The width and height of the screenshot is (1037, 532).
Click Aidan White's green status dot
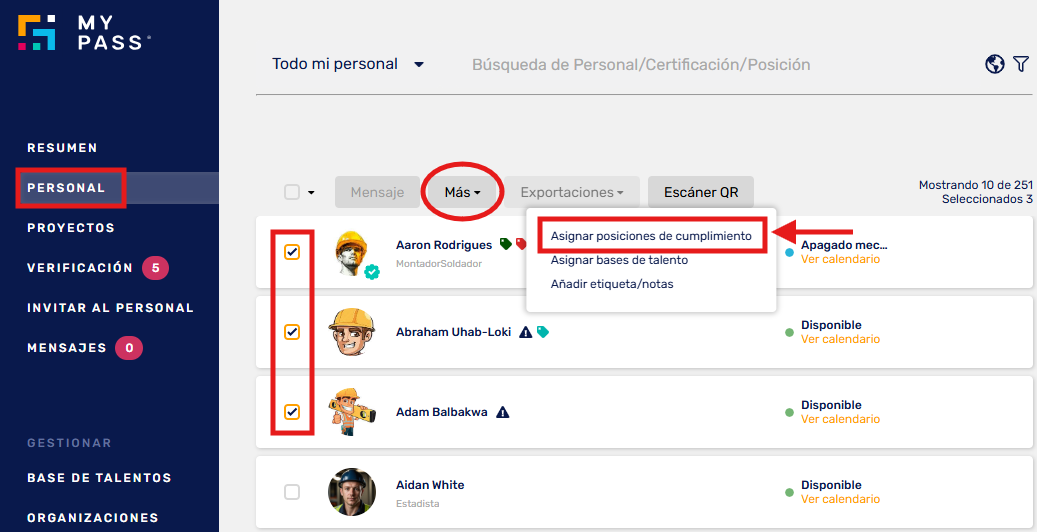click(789, 492)
